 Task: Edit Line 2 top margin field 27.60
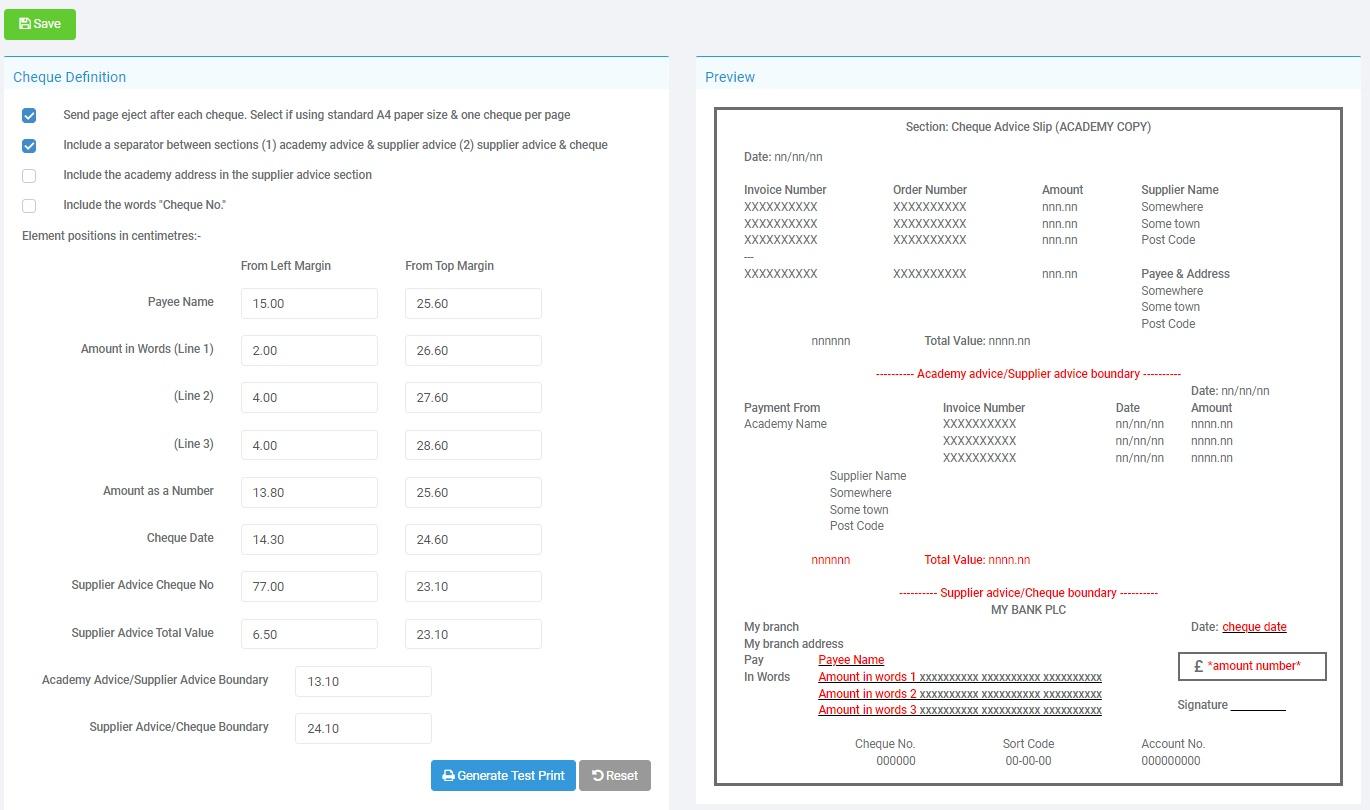[473, 398]
